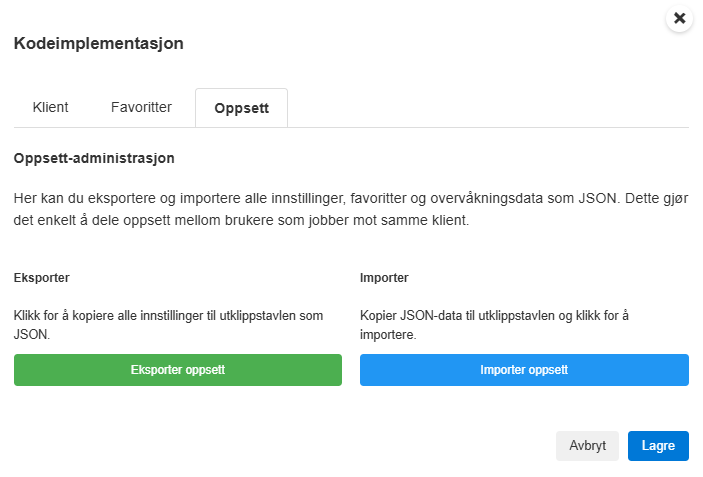Click the blue Importer oppsett button
This screenshot has width=703, height=477.
tap(524, 370)
